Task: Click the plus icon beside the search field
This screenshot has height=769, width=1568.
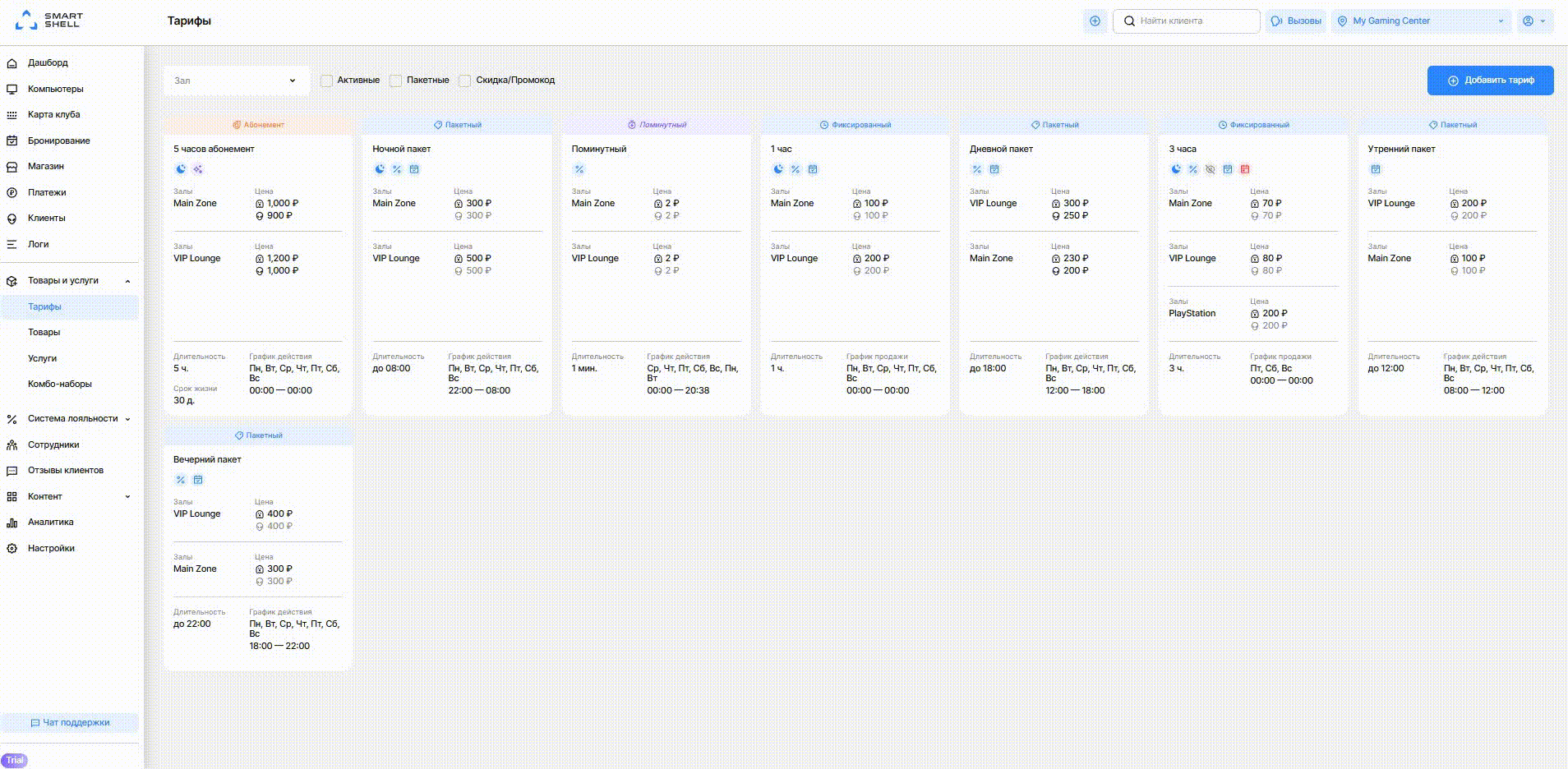Action: point(1095,21)
